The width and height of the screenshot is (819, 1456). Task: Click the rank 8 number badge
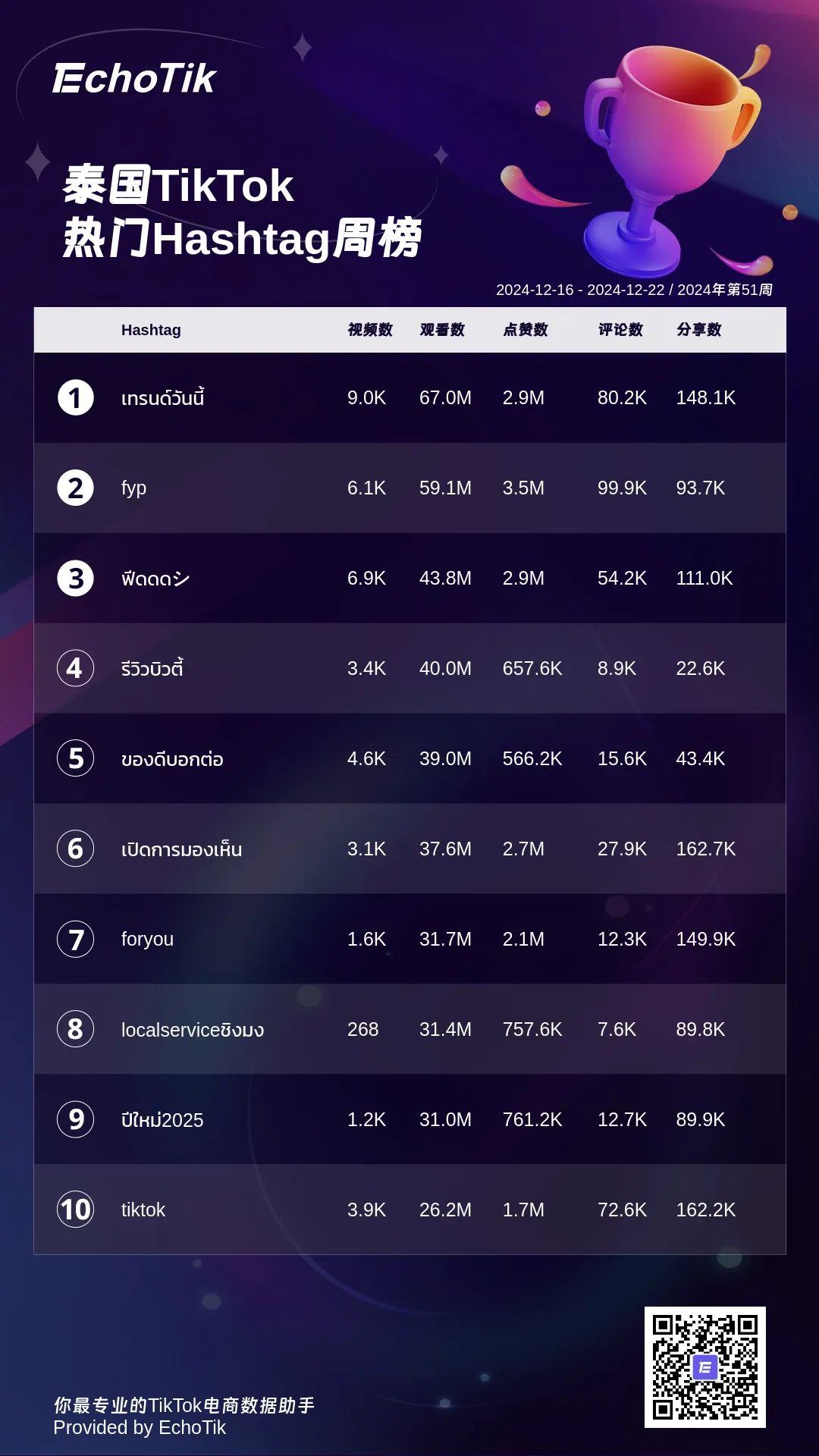pyautogui.click(x=76, y=1029)
